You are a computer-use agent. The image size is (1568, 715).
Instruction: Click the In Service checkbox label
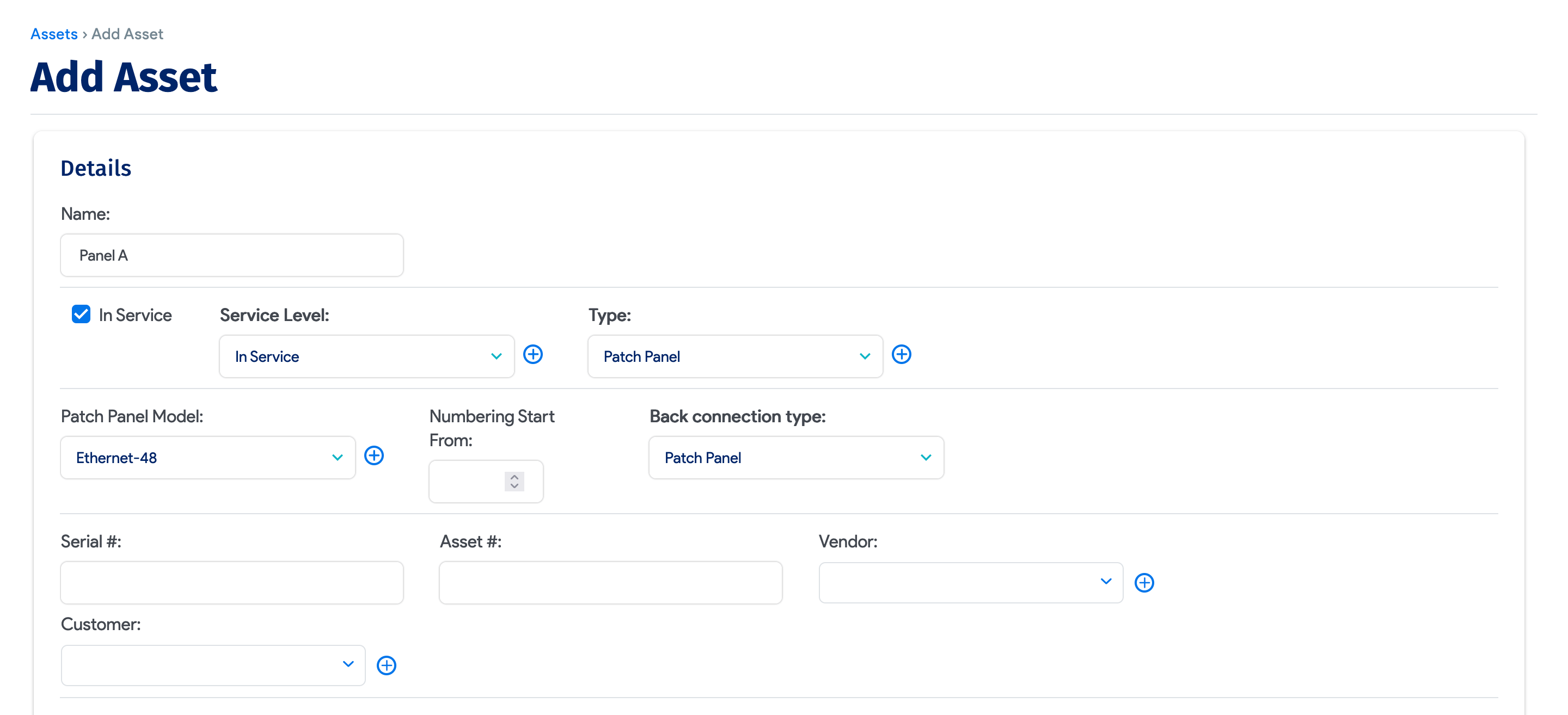point(135,315)
